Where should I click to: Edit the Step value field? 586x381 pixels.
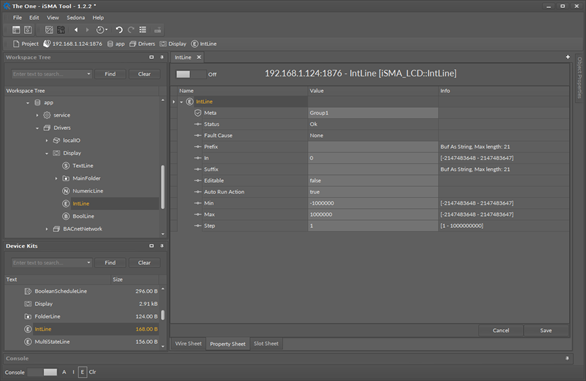373,225
